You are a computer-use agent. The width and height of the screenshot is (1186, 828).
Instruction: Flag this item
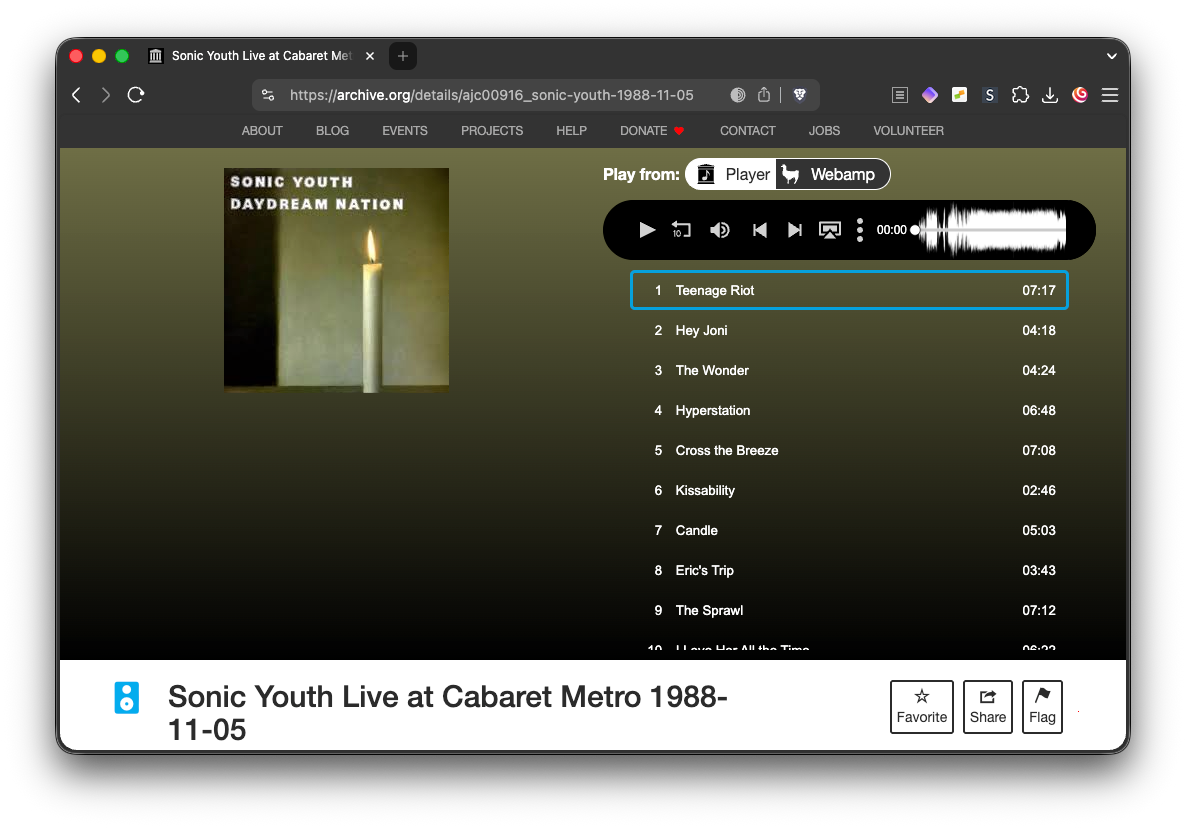coord(1042,707)
